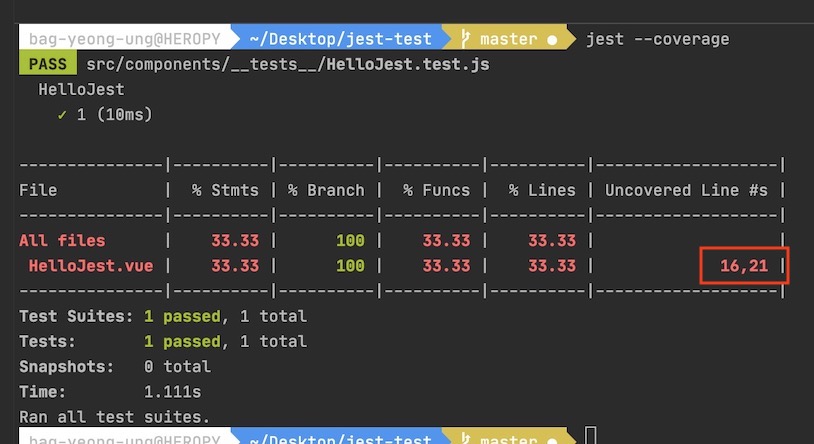Click the uncovered lines value 16,21
Screen dimensions: 814x444
[744, 266]
